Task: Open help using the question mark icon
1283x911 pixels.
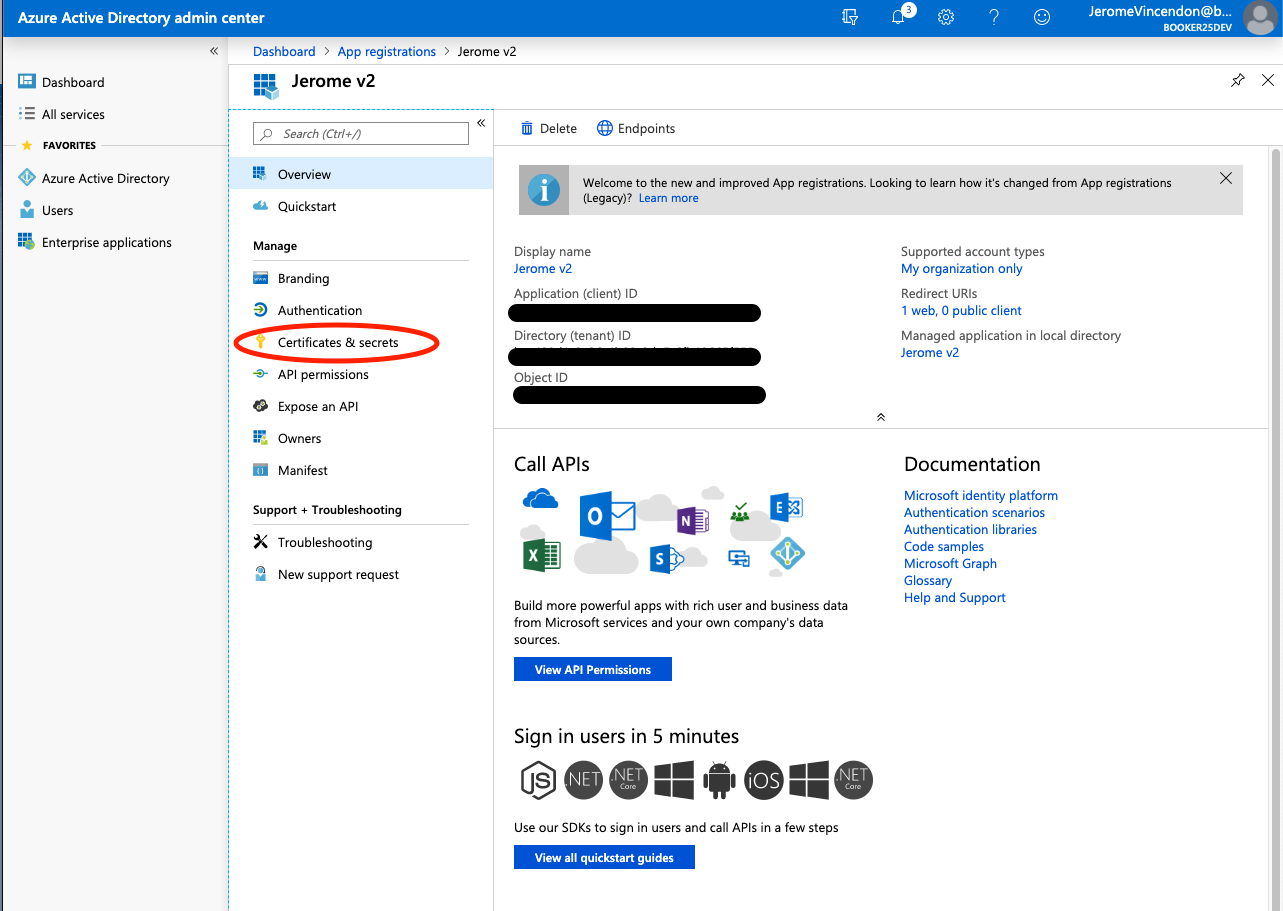Action: click(993, 17)
